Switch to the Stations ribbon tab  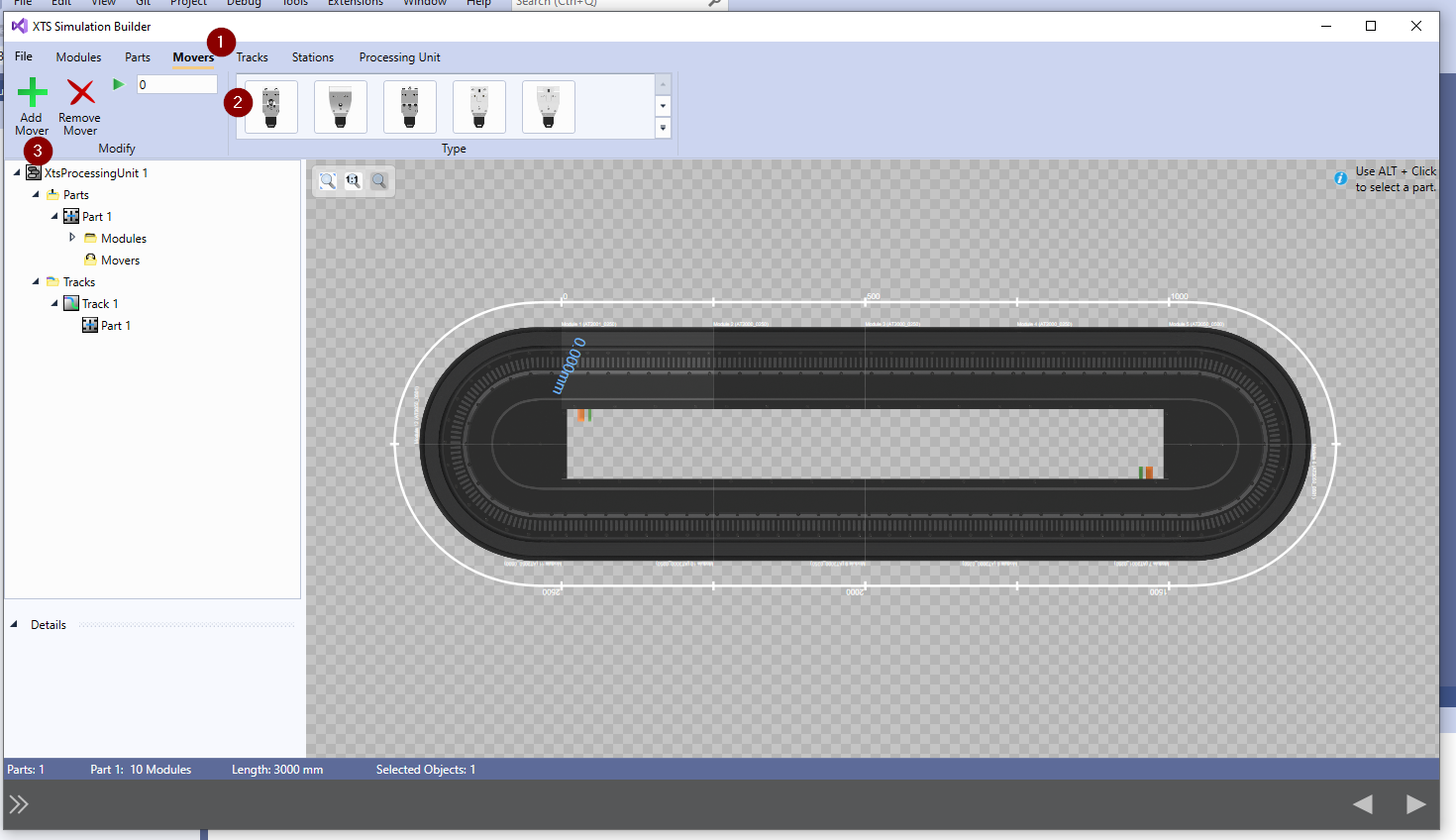coord(313,57)
